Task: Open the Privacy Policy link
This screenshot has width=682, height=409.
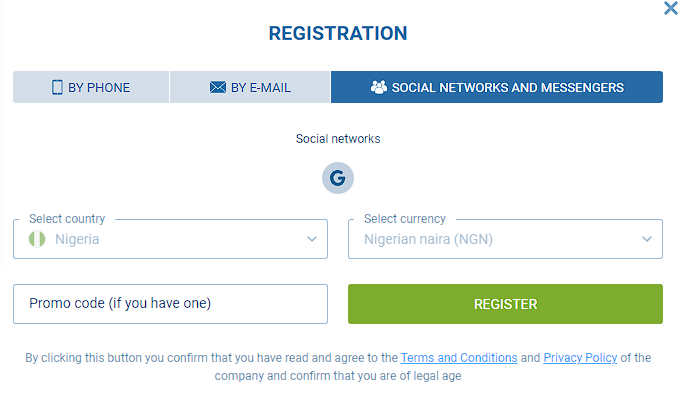Action: [x=581, y=358]
